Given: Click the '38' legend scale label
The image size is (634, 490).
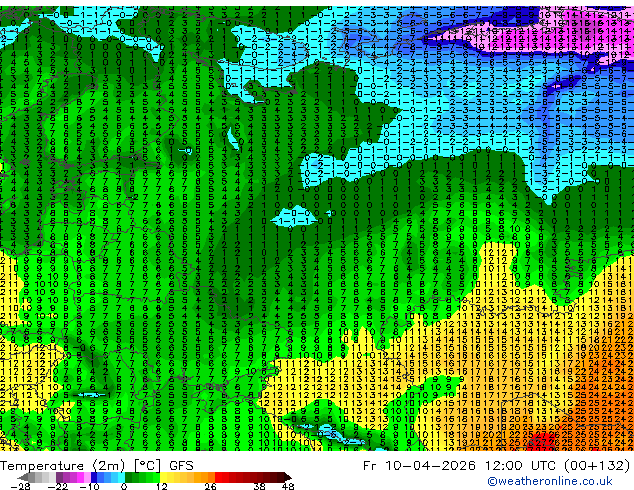Looking at the screenshot, I should click(259, 486).
